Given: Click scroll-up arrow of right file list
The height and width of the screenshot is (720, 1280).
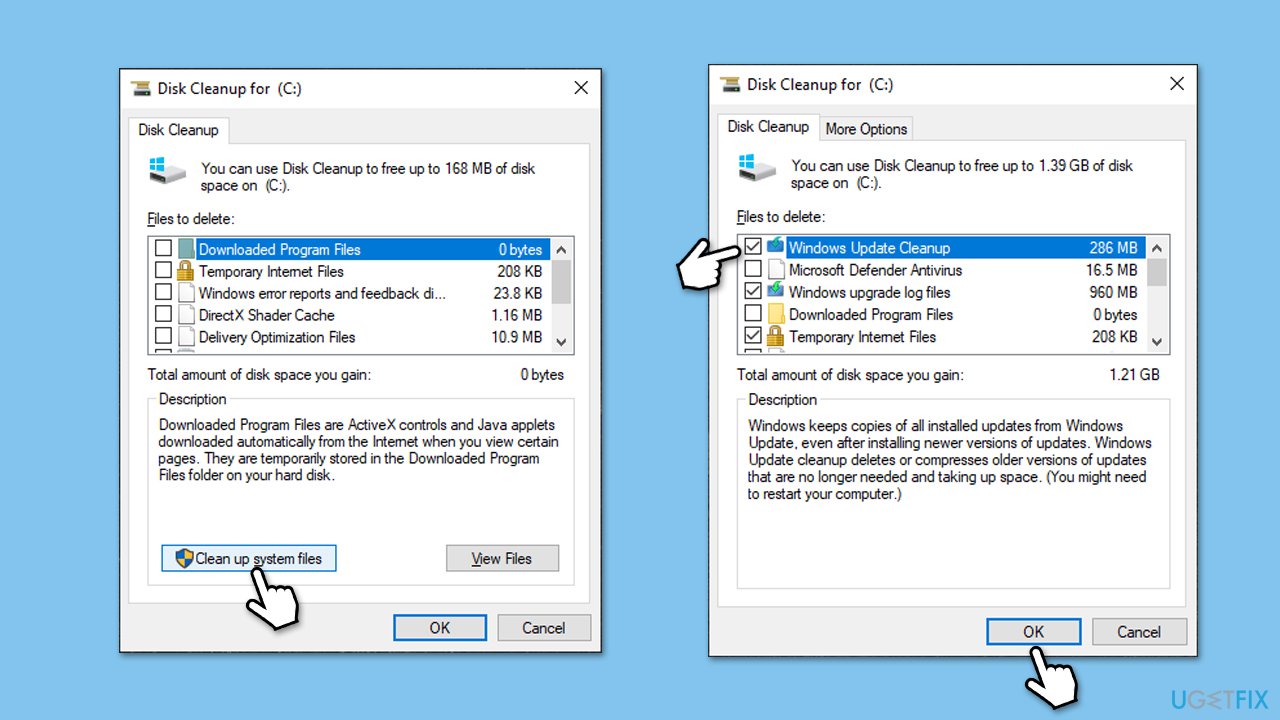Looking at the screenshot, I should (1157, 247).
